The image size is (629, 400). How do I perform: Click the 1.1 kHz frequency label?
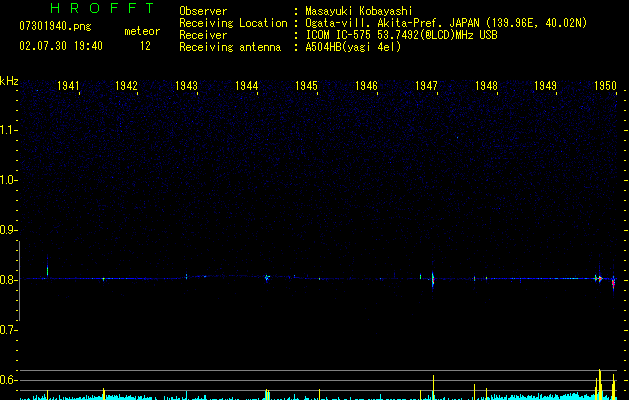pos(8,130)
